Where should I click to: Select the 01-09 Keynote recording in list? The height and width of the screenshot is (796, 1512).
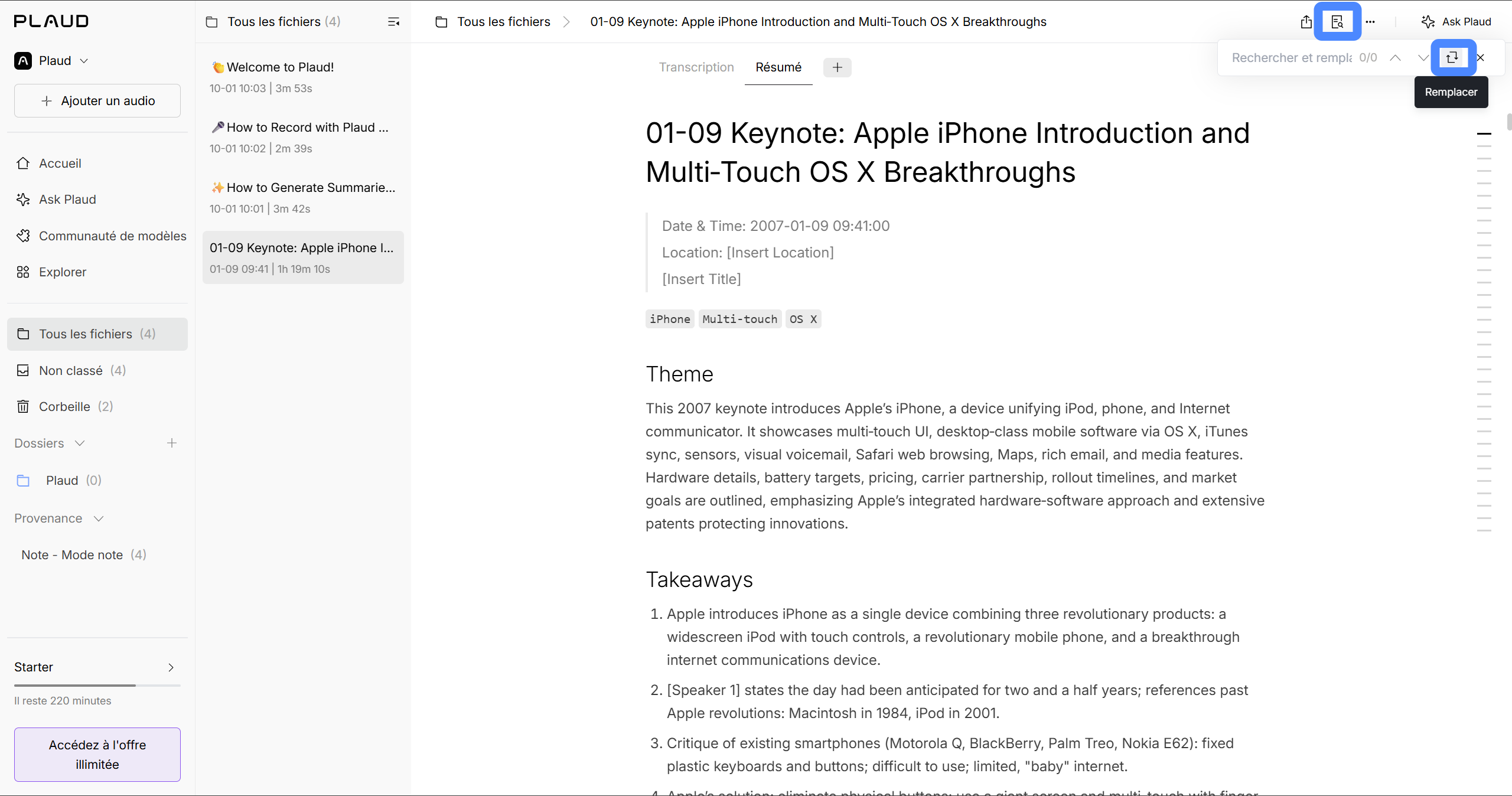303,257
